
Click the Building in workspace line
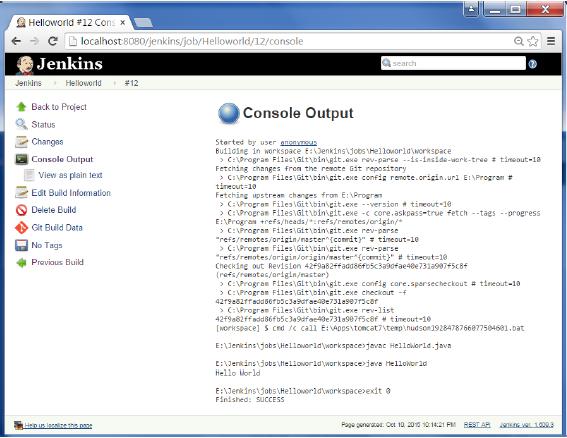tap(333, 151)
